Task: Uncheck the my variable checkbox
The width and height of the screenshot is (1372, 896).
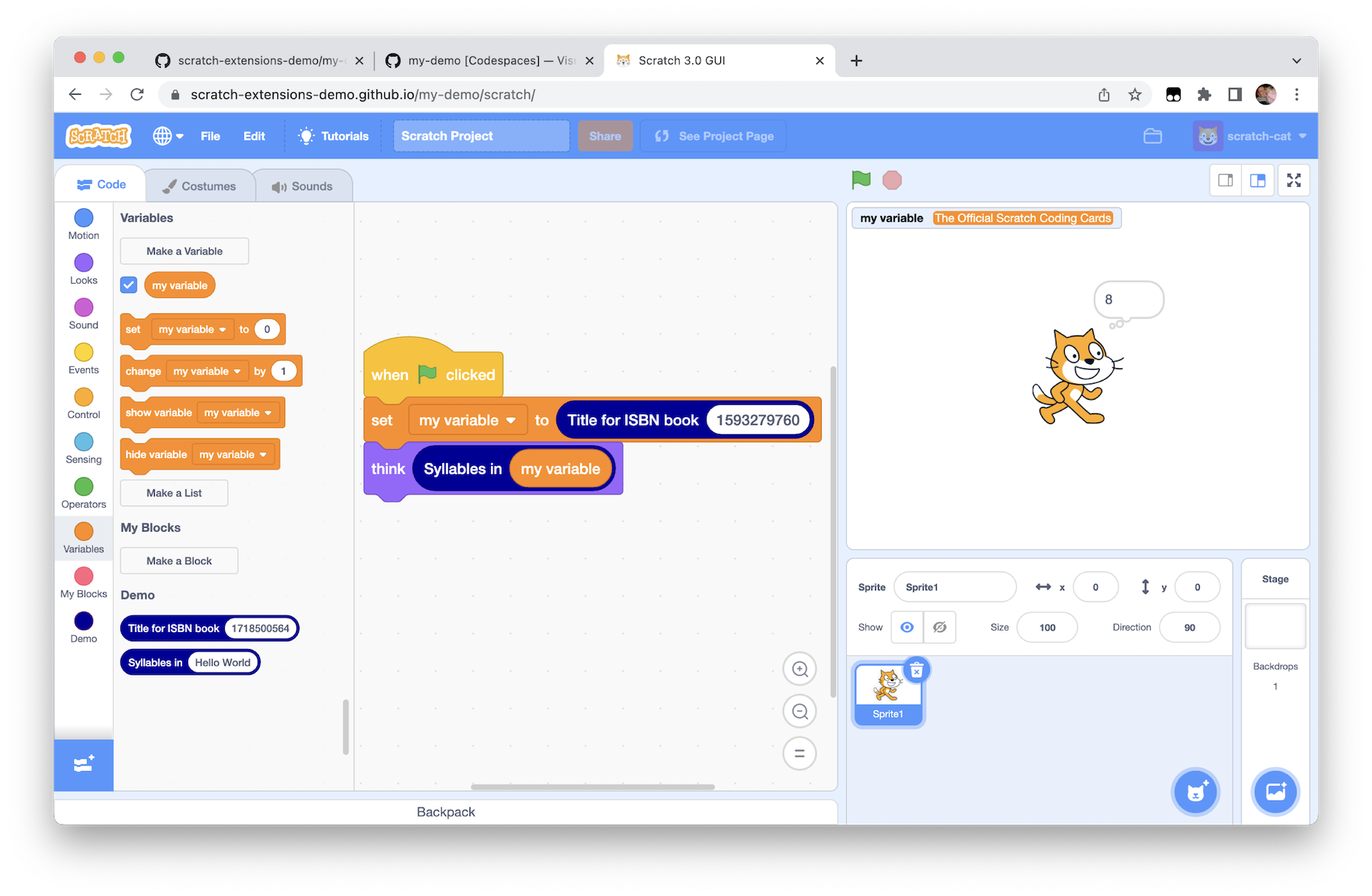Action: click(x=128, y=284)
